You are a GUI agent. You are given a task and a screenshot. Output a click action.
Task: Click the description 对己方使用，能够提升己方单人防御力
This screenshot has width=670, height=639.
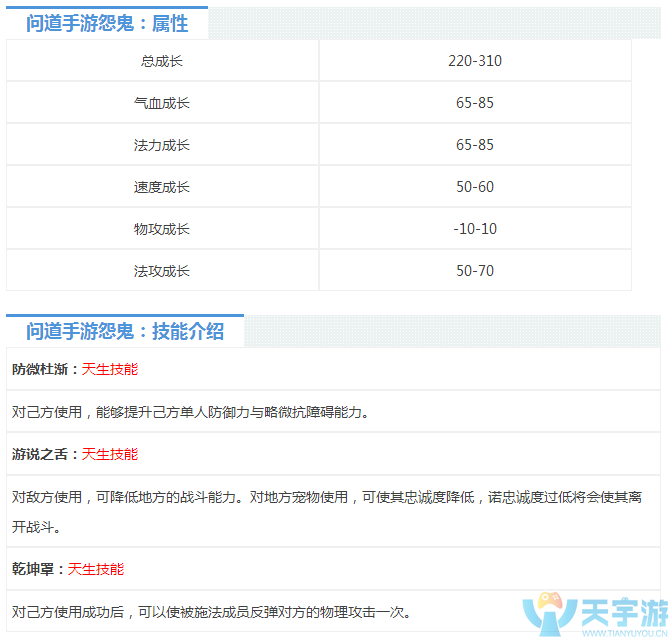coord(190,412)
